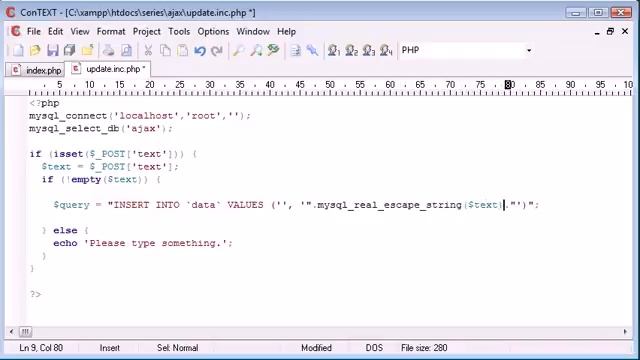This screenshot has width=640, height=360.
Task: Click the Save All icon
Action: point(70,51)
